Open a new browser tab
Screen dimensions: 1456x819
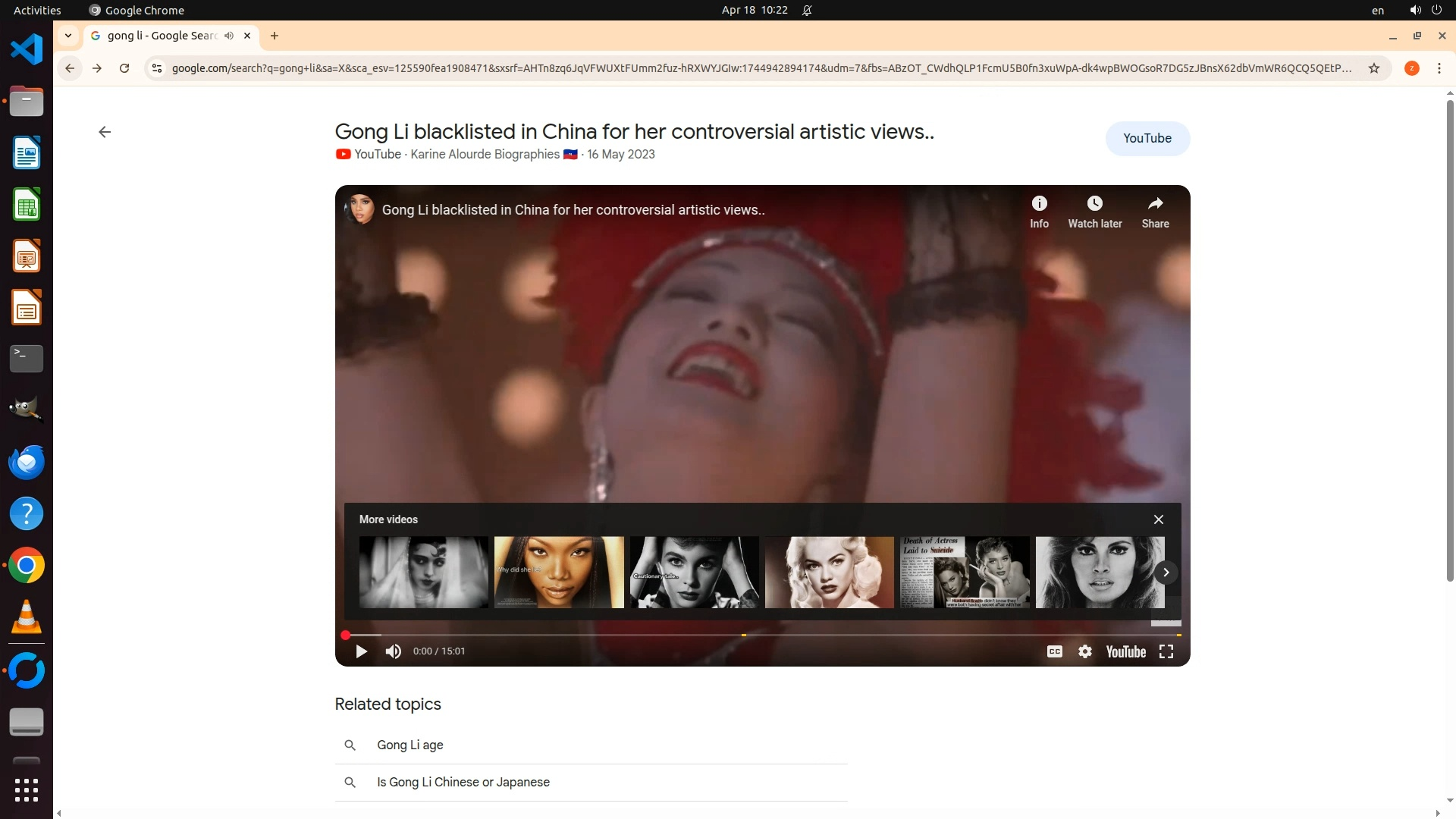pyautogui.click(x=275, y=36)
